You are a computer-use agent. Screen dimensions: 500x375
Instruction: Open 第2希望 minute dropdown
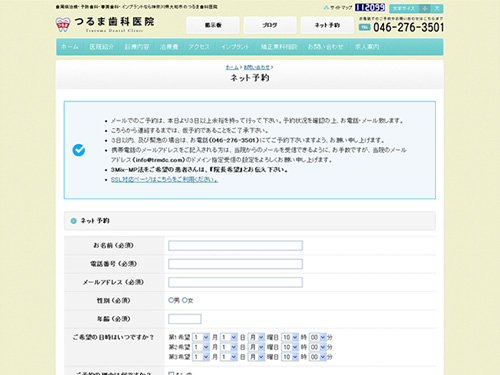(x=318, y=347)
